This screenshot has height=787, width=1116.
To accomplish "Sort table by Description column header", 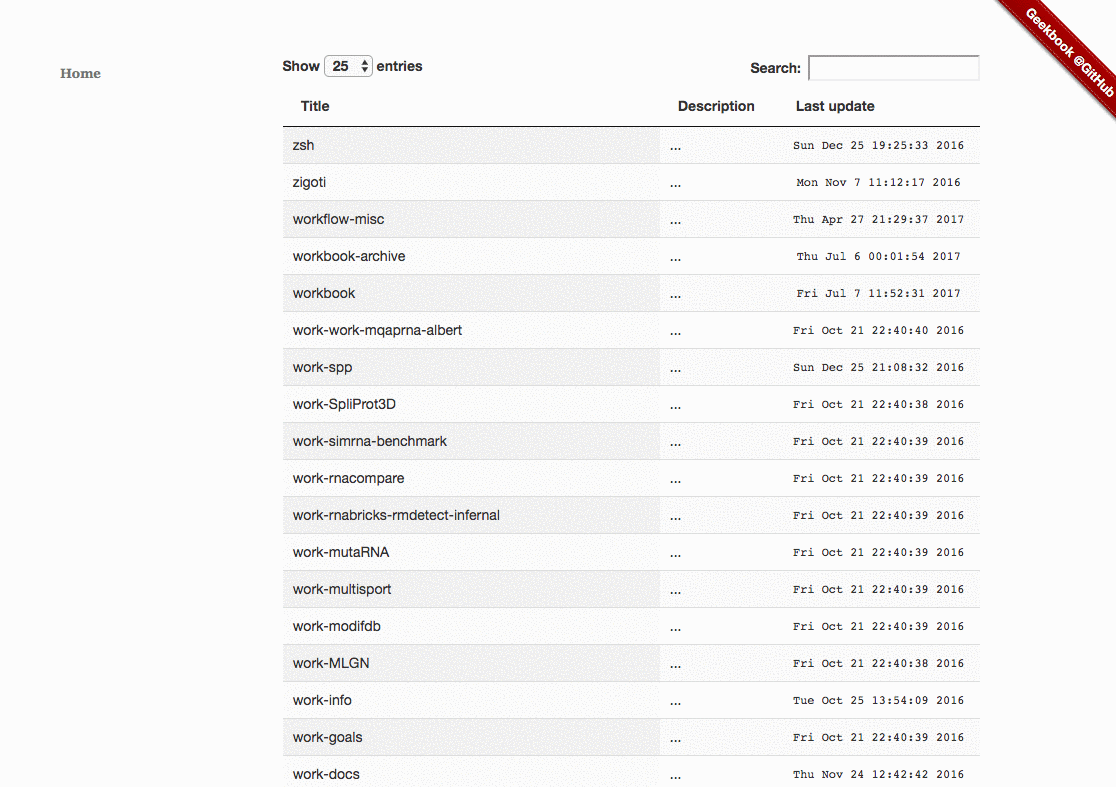I will tap(716, 106).
